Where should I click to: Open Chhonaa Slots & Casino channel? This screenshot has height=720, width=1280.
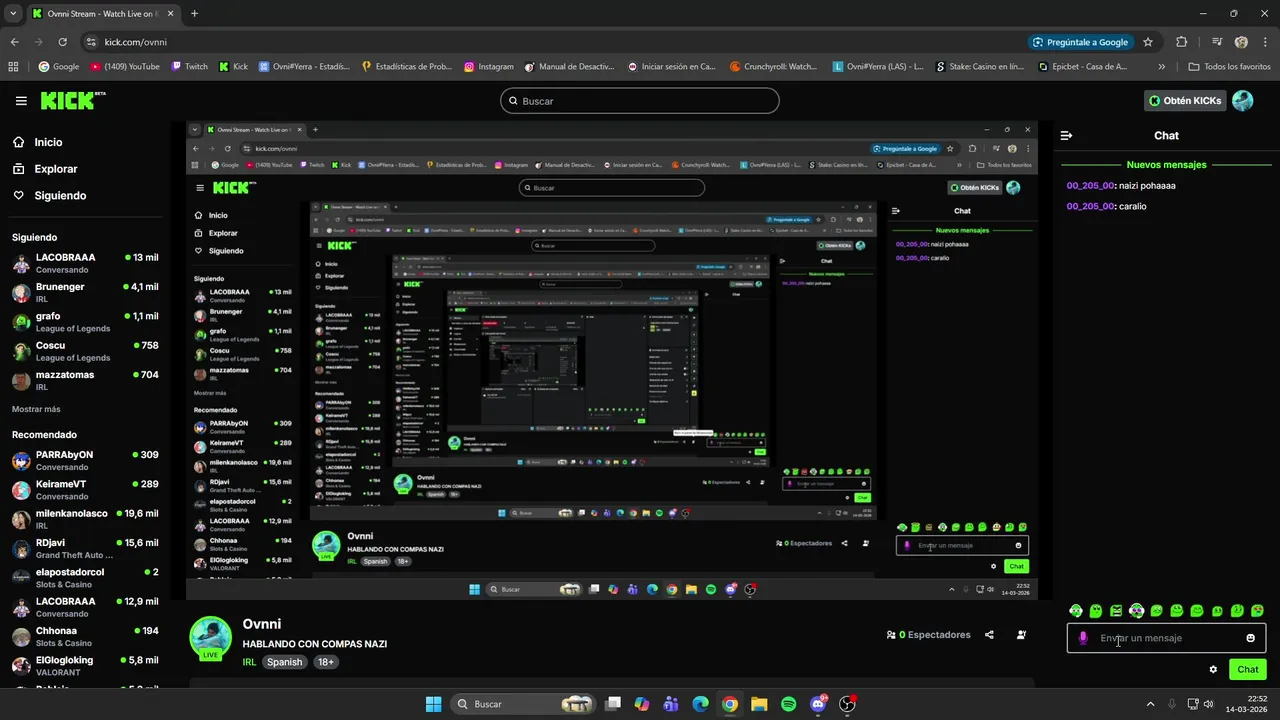pyautogui.click(x=85, y=637)
